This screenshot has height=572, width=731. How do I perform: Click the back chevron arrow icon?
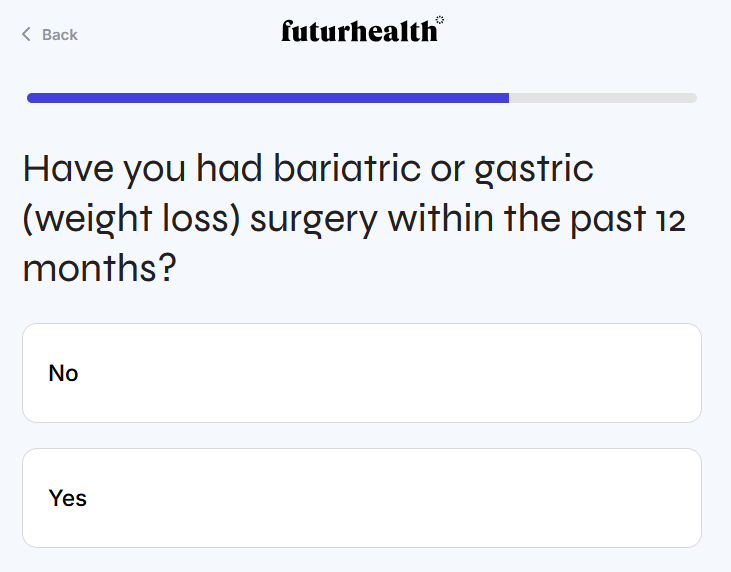(x=26, y=35)
